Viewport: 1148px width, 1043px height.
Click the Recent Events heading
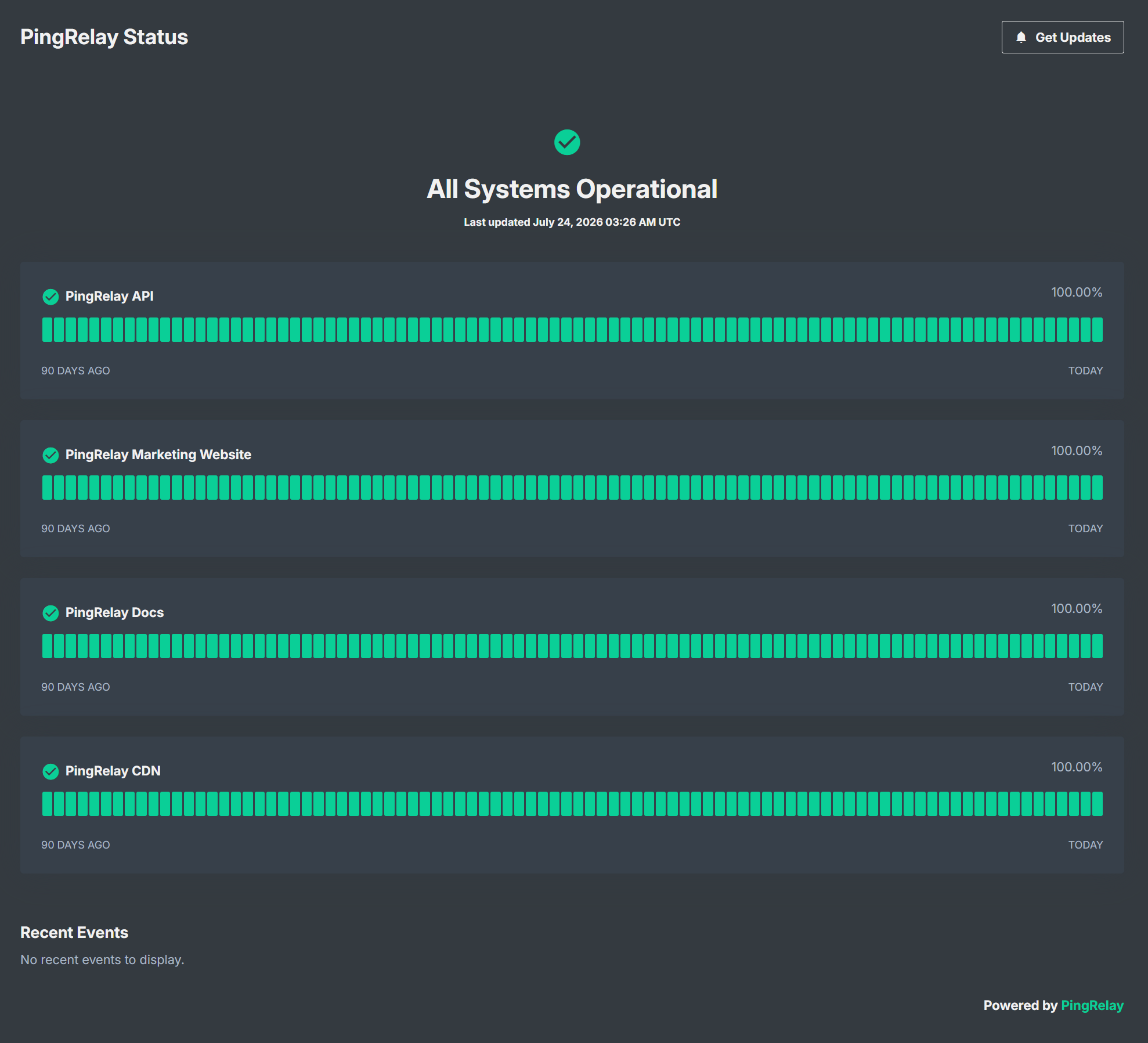tap(74, 932)
